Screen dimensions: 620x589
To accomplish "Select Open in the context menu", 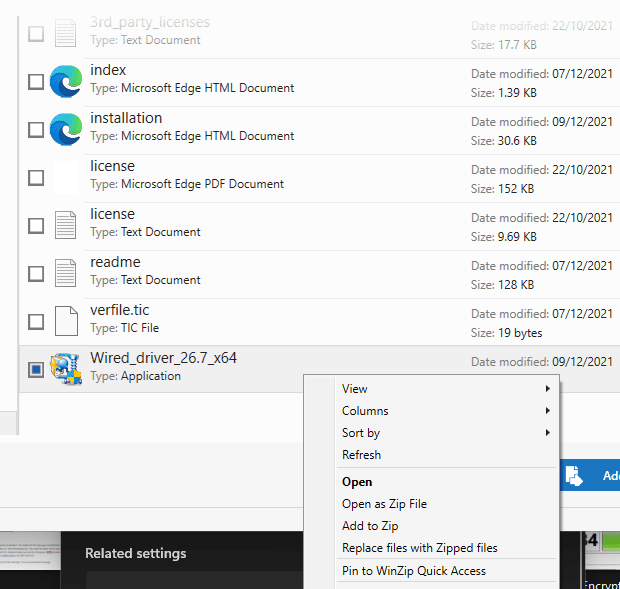I will [x=357, y=482].
